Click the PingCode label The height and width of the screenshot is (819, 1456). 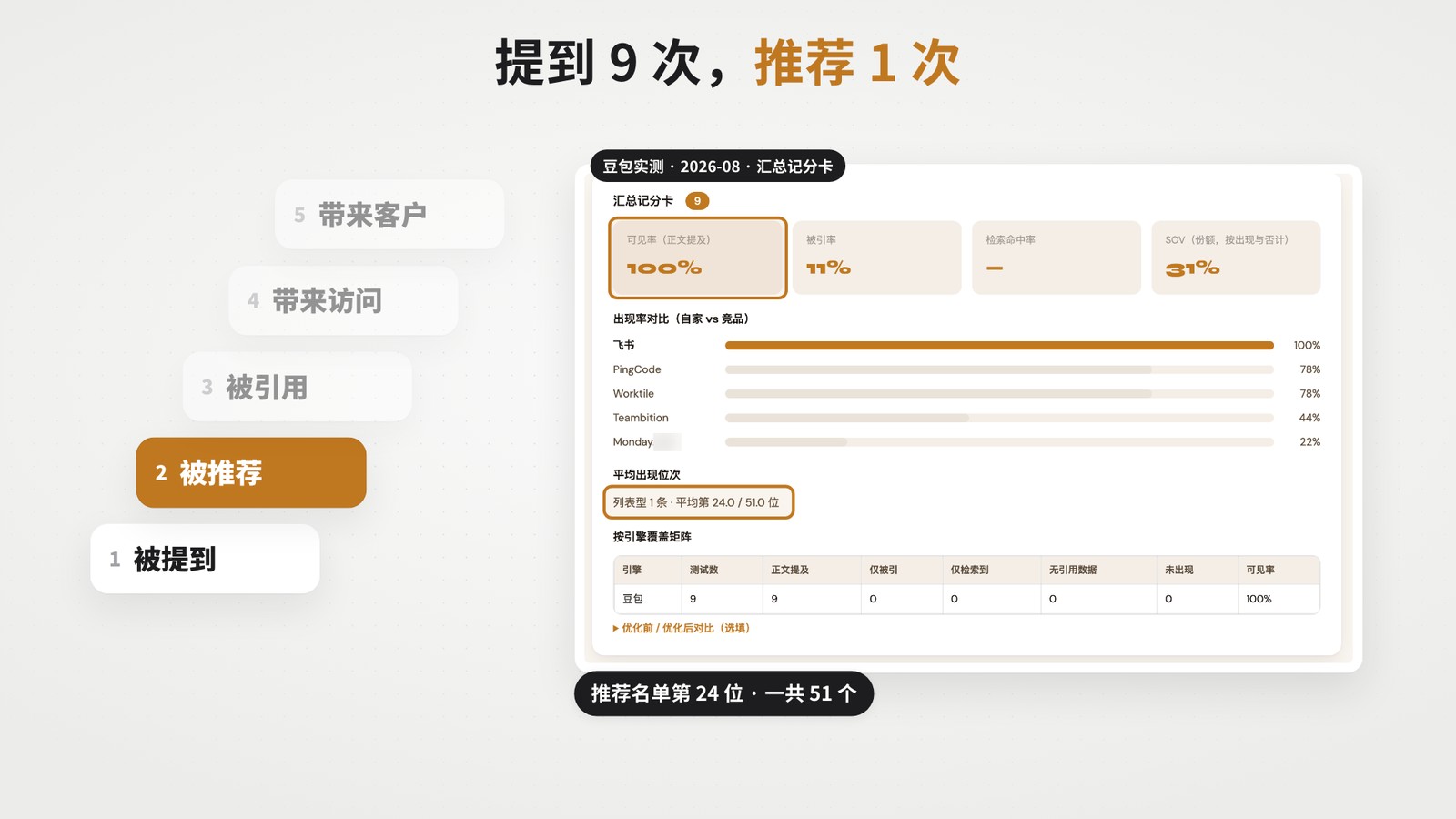pos(637,369)
